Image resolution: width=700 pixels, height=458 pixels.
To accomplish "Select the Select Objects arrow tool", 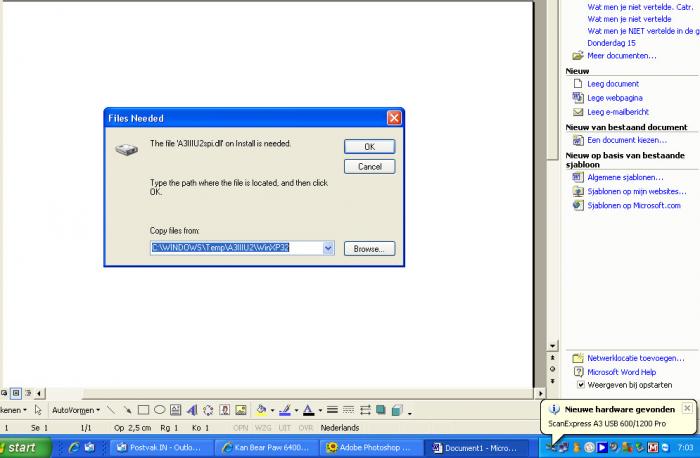I will [x=38, y=410].
